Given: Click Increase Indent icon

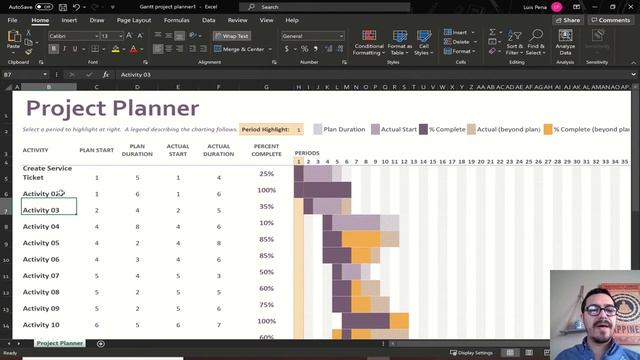Looking at the screenshot, I should 203,49.
